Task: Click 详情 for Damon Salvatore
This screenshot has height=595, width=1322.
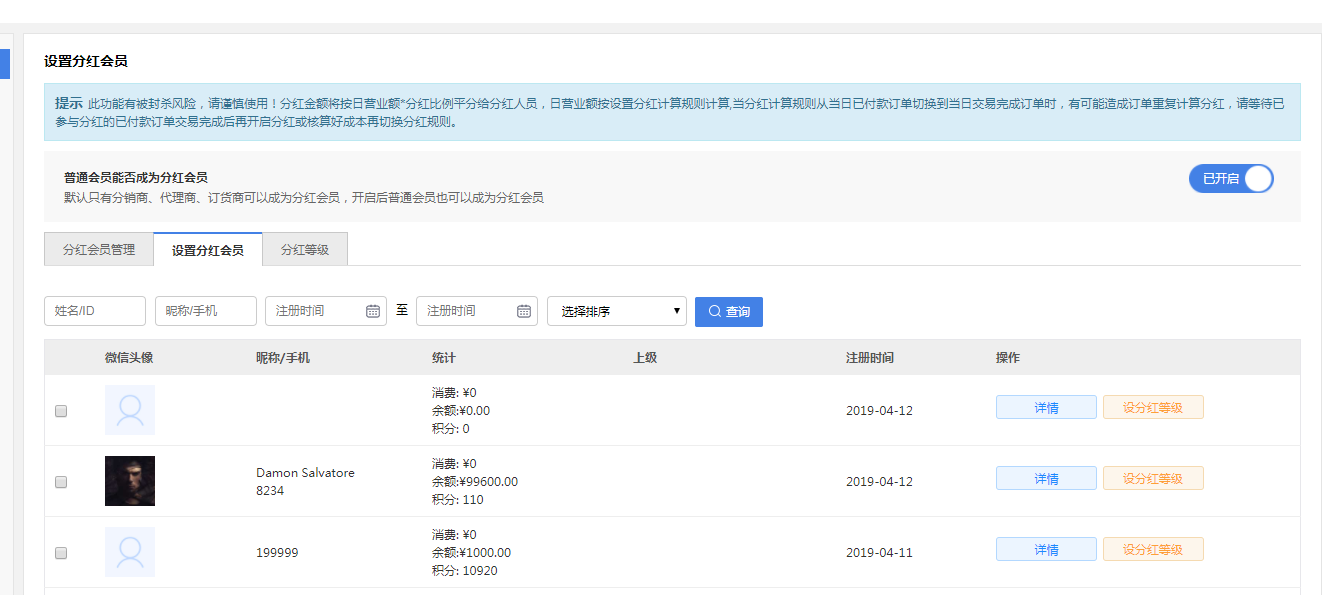Action: coord(1045,477)
